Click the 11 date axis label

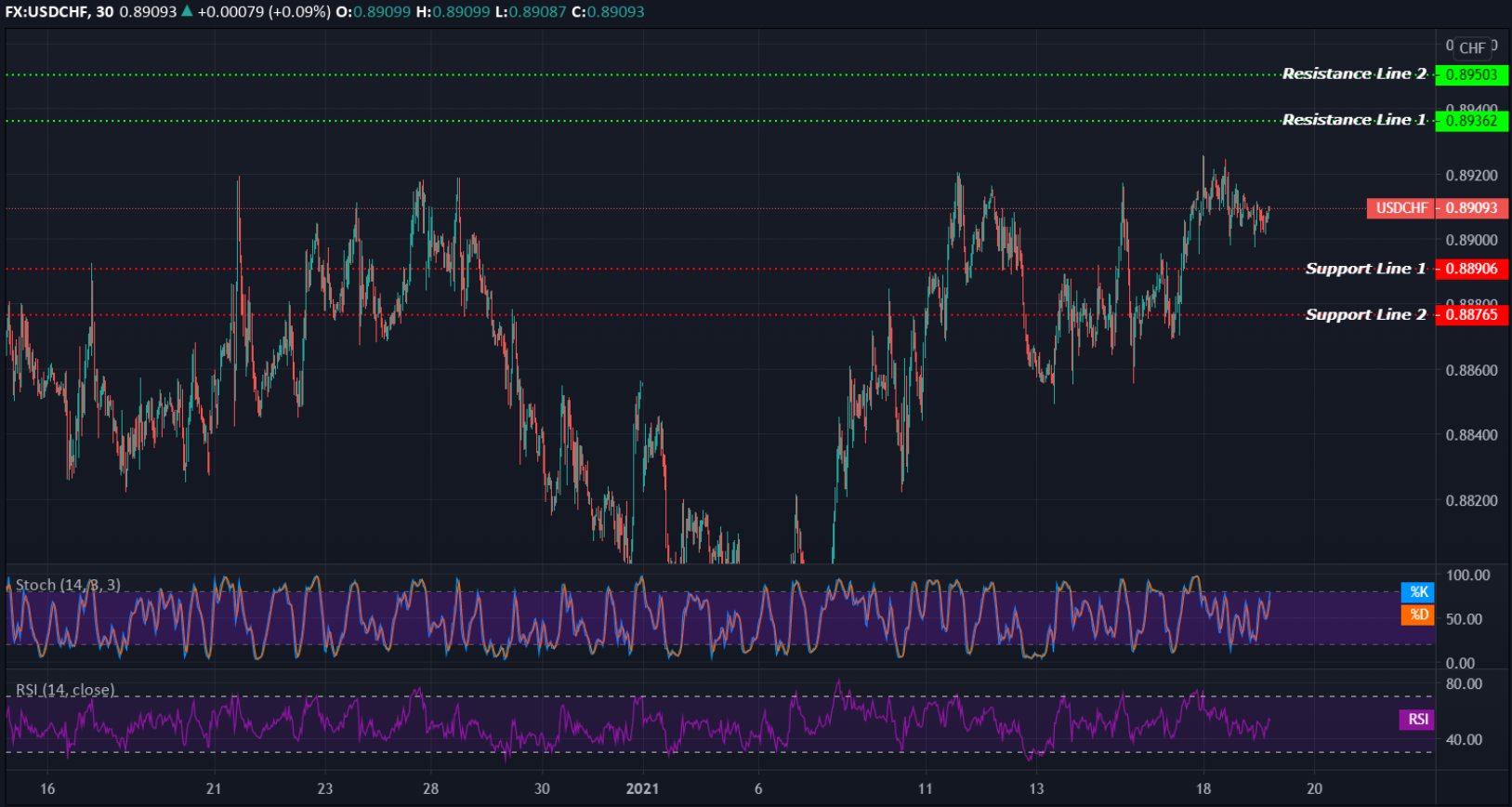(925, 788)
